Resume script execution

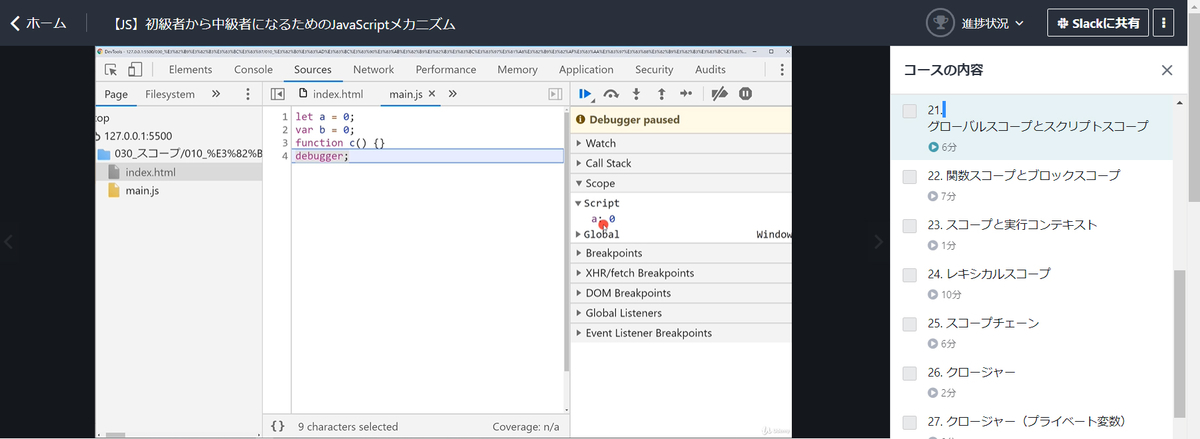[586, 94]
